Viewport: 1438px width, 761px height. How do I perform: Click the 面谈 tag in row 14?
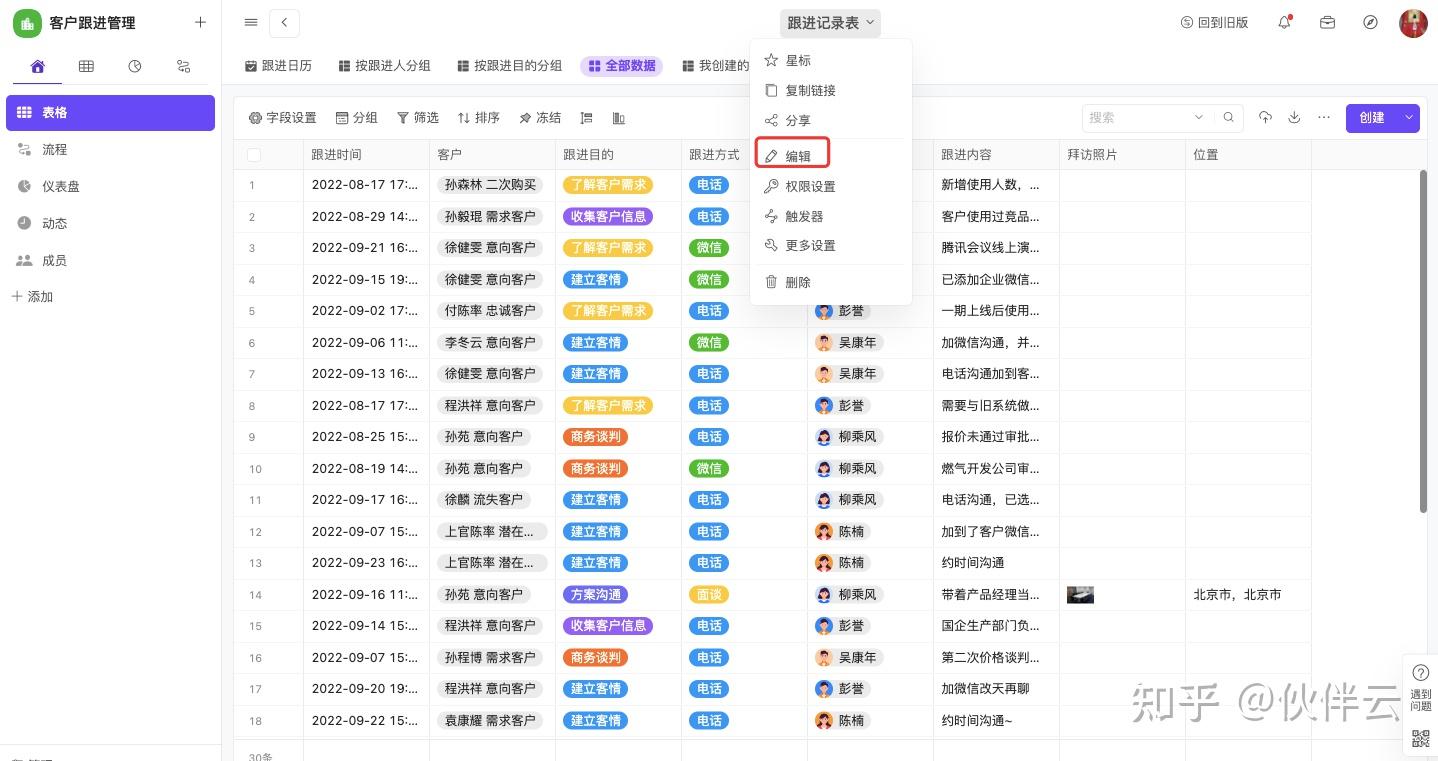tap(710, 595)
